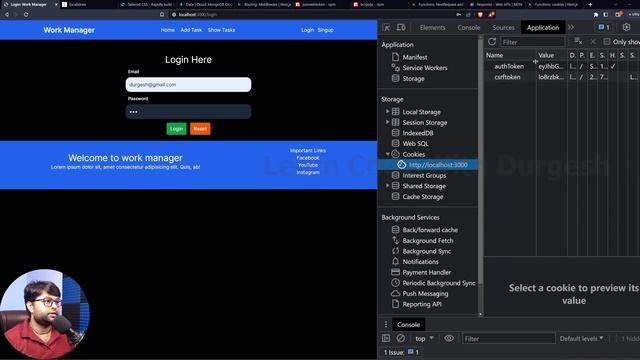Clear all cookies icon

coord(578,42)
